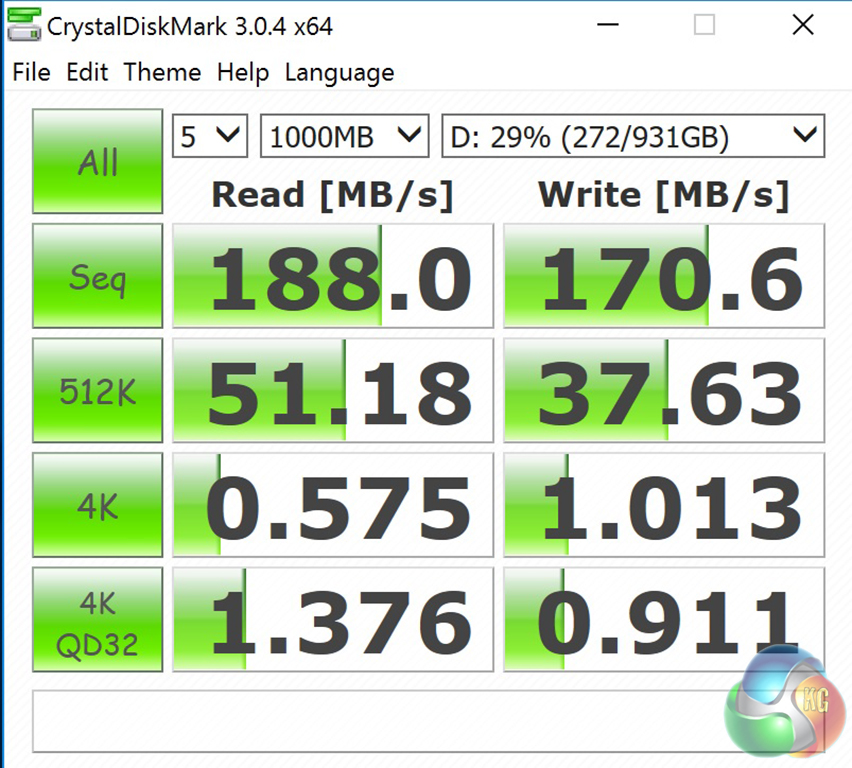Open the test count dropdown showing 5

point(210,136)
